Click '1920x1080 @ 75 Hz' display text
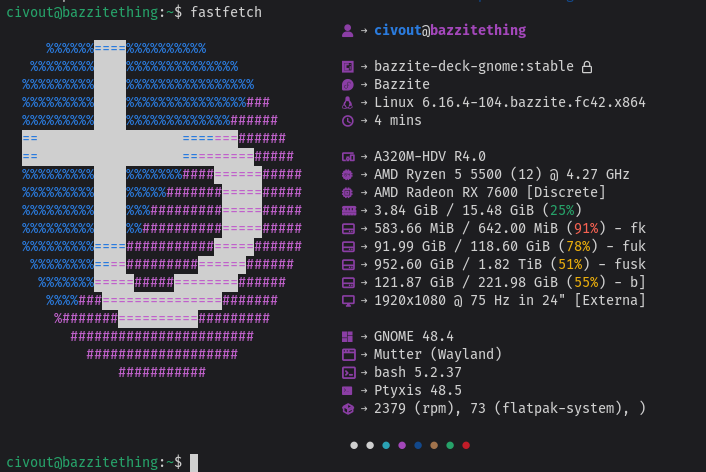706x472 pixels. [442, 300]
